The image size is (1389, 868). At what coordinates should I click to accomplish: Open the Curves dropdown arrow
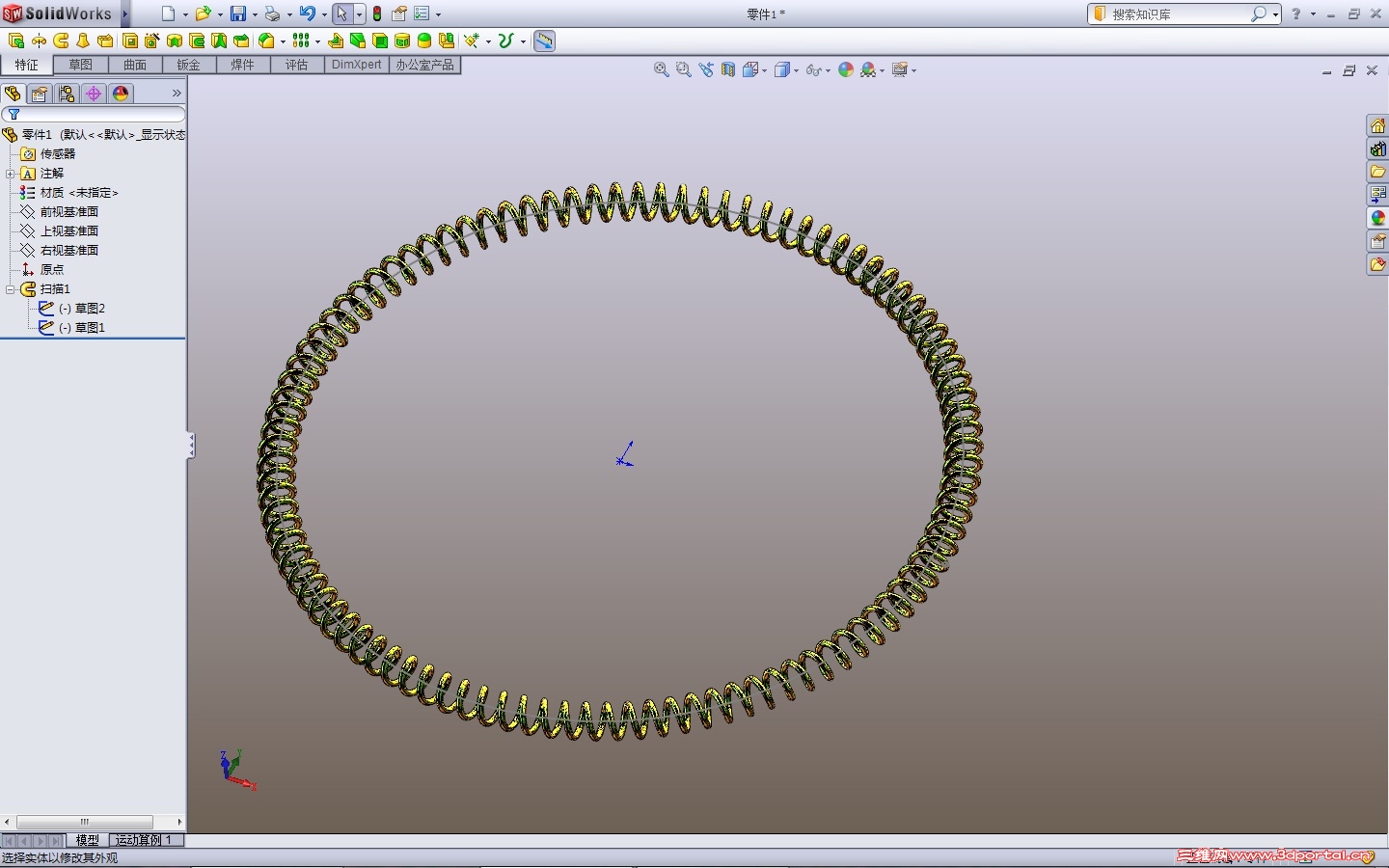[523, 41]
